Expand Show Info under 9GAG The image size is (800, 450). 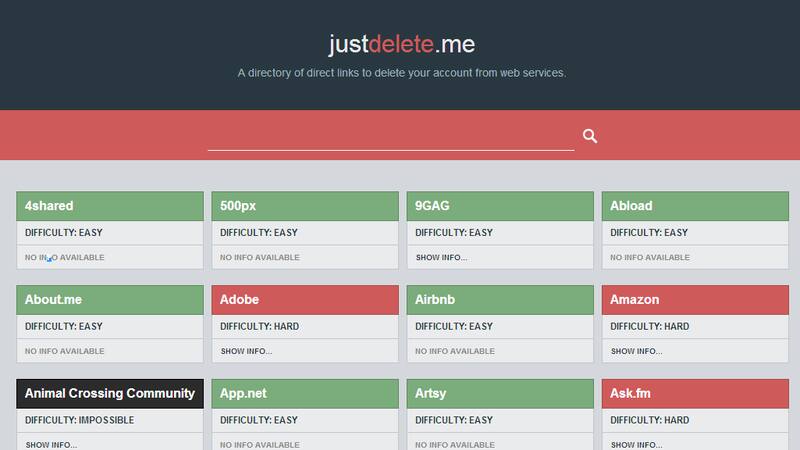point(441,258)
